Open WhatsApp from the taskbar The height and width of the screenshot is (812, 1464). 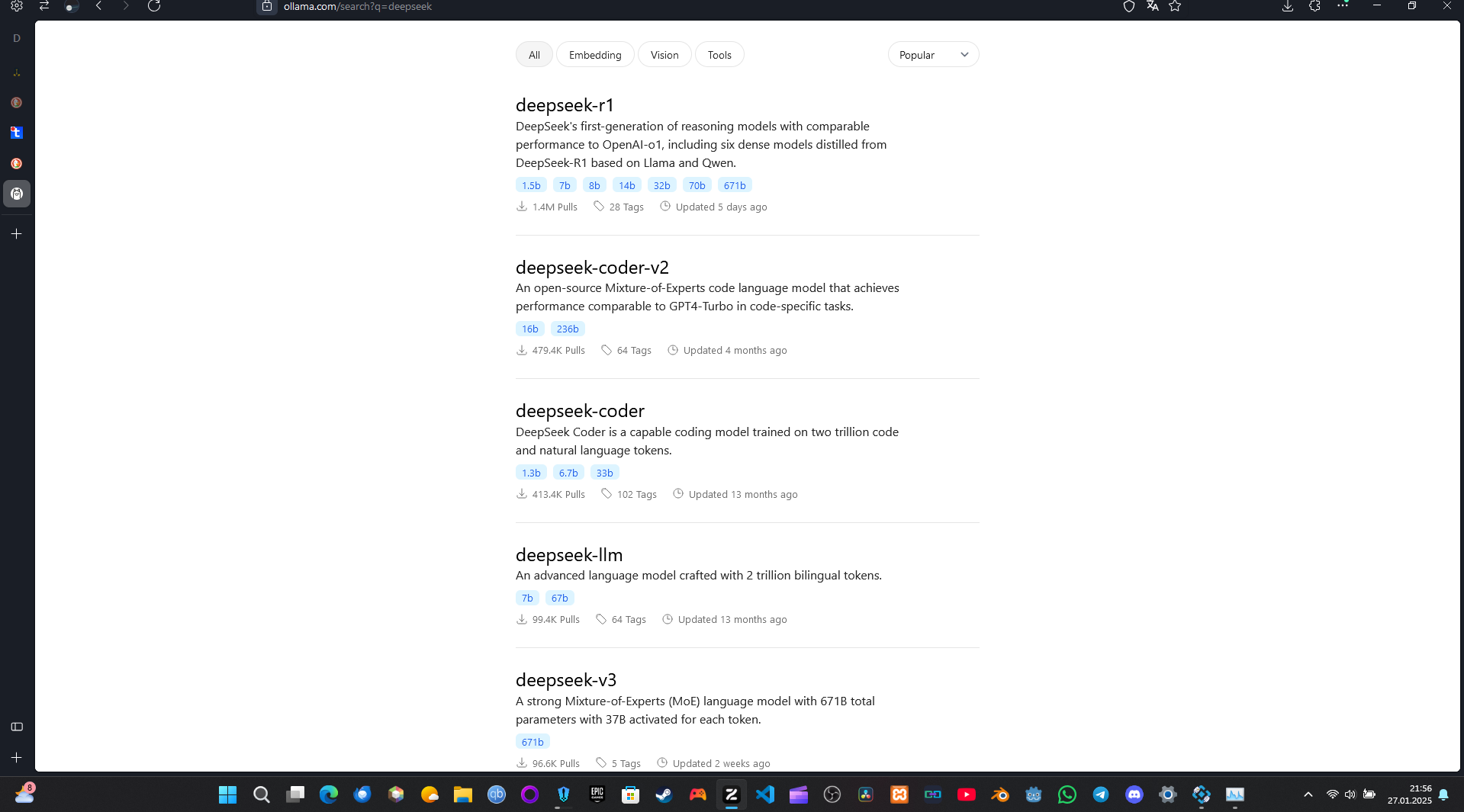(1067, 794)
